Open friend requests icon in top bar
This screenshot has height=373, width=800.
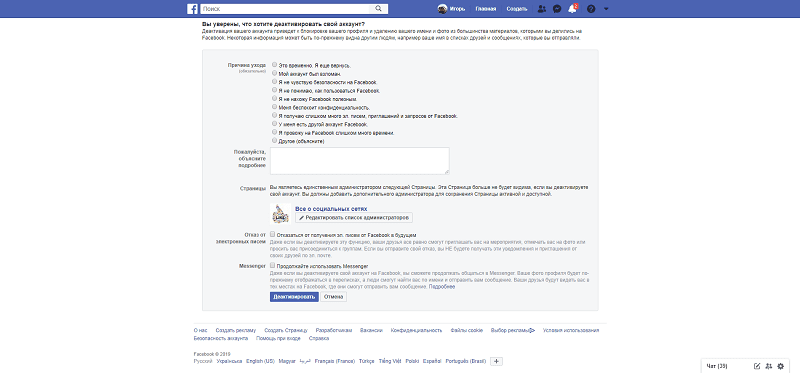click(x=542, y=9)
